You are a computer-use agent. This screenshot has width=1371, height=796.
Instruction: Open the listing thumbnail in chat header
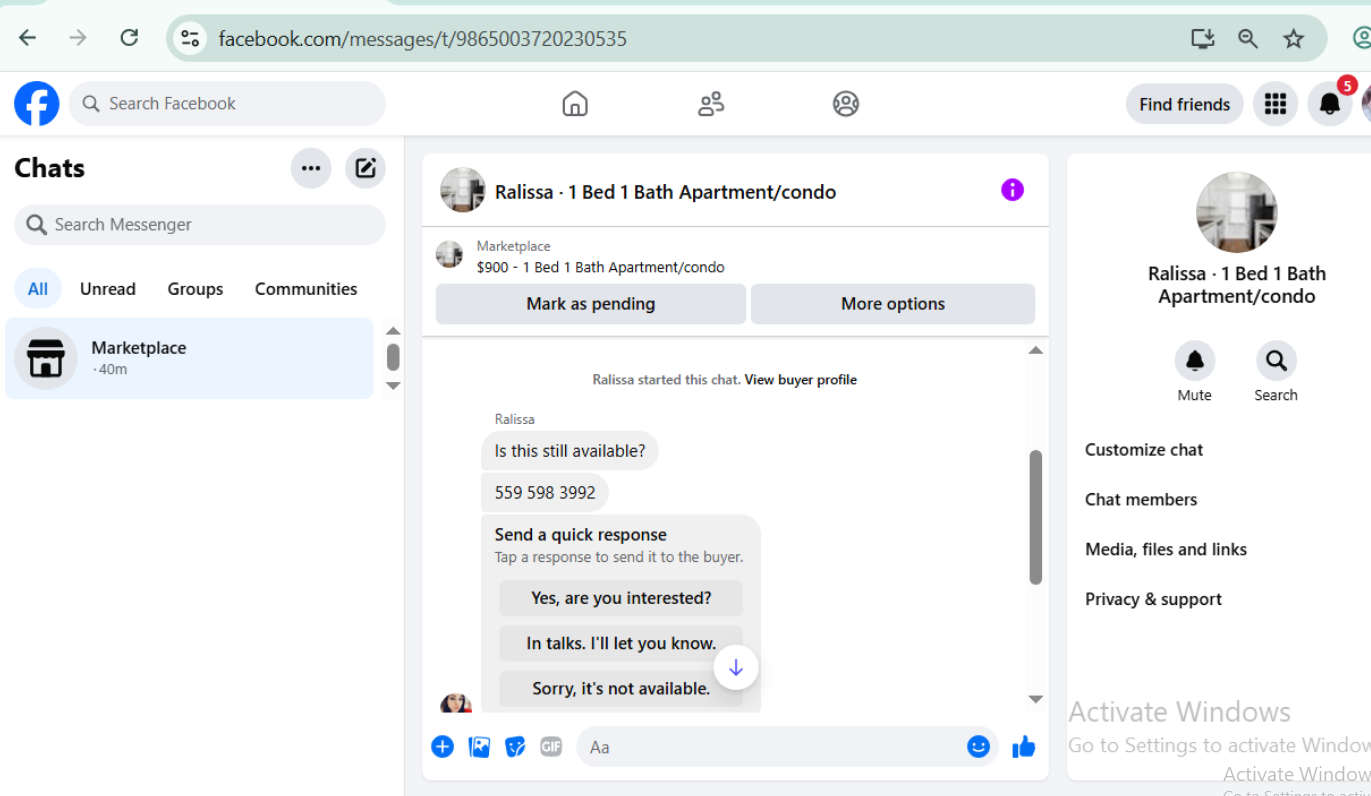tap(463, 190)
